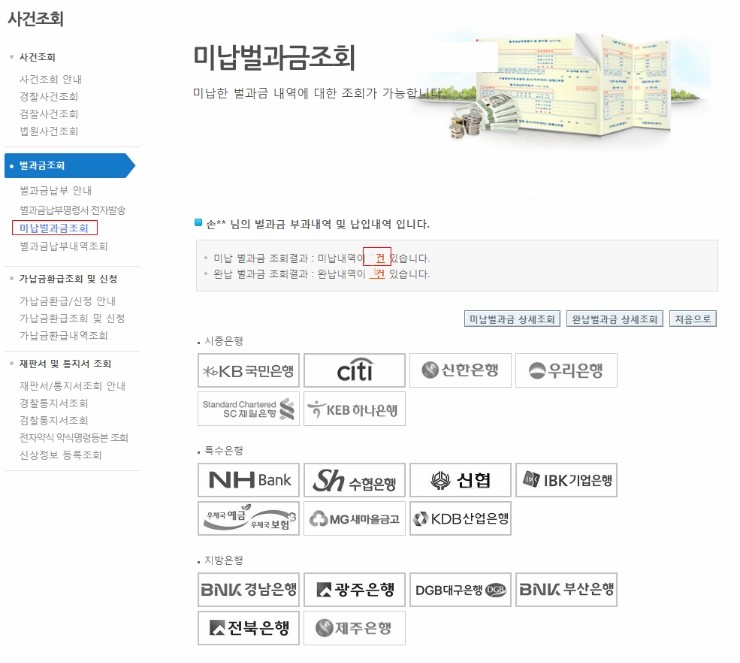Viewport: 740px width, 663px height.
Task: Go to 사건조회 안내 page
Action: tap(50, 79)
